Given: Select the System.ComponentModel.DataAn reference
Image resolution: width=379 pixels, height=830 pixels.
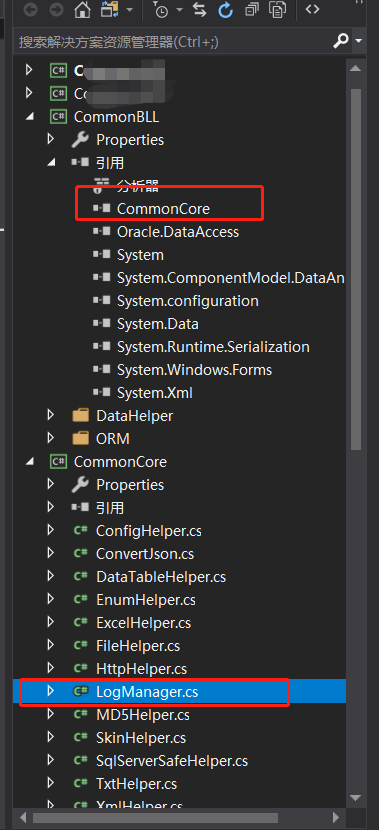Looking at the screenshot, I should click(231, 278).
